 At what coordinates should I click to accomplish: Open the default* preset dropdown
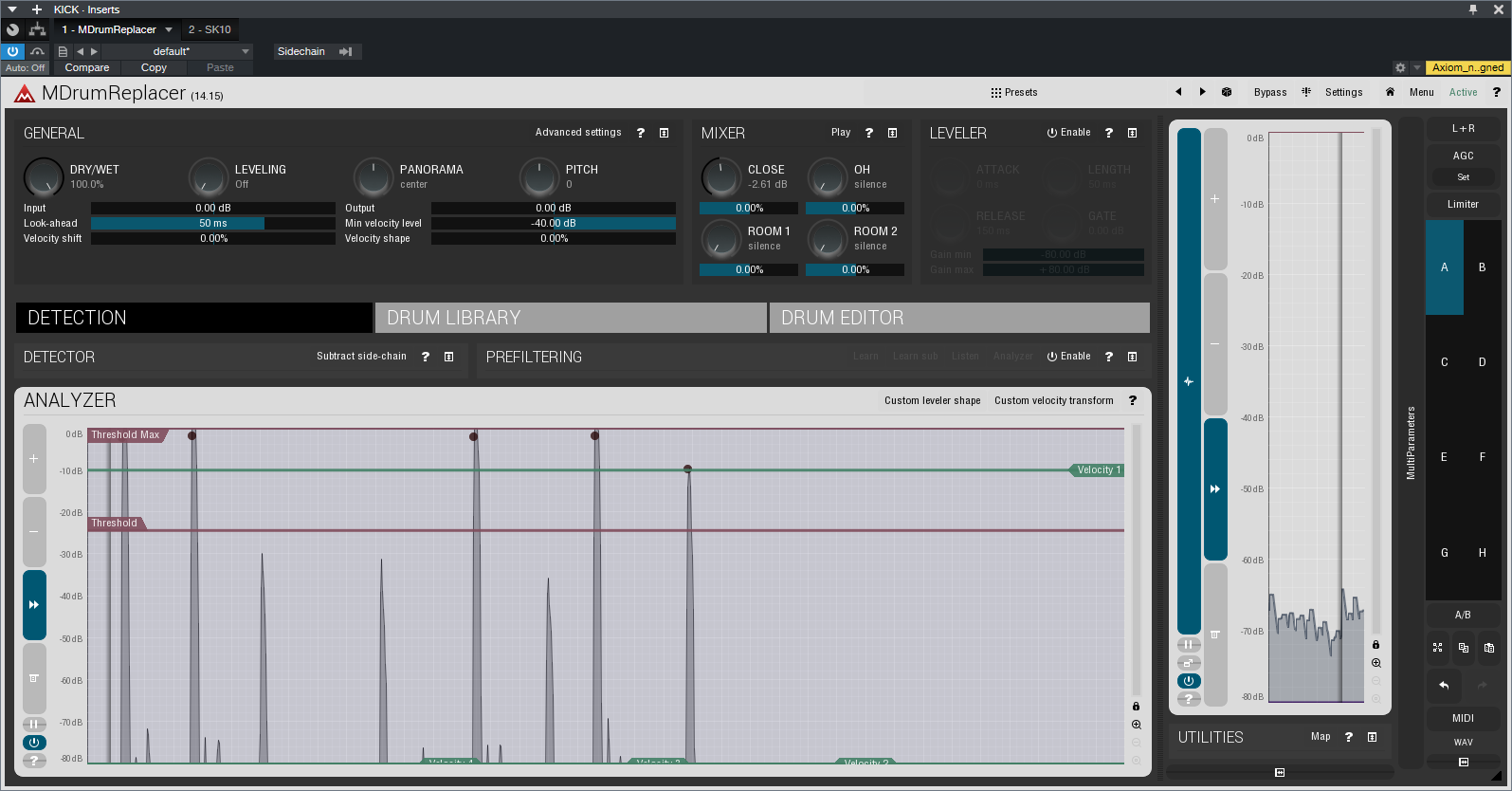pos(178,51)
